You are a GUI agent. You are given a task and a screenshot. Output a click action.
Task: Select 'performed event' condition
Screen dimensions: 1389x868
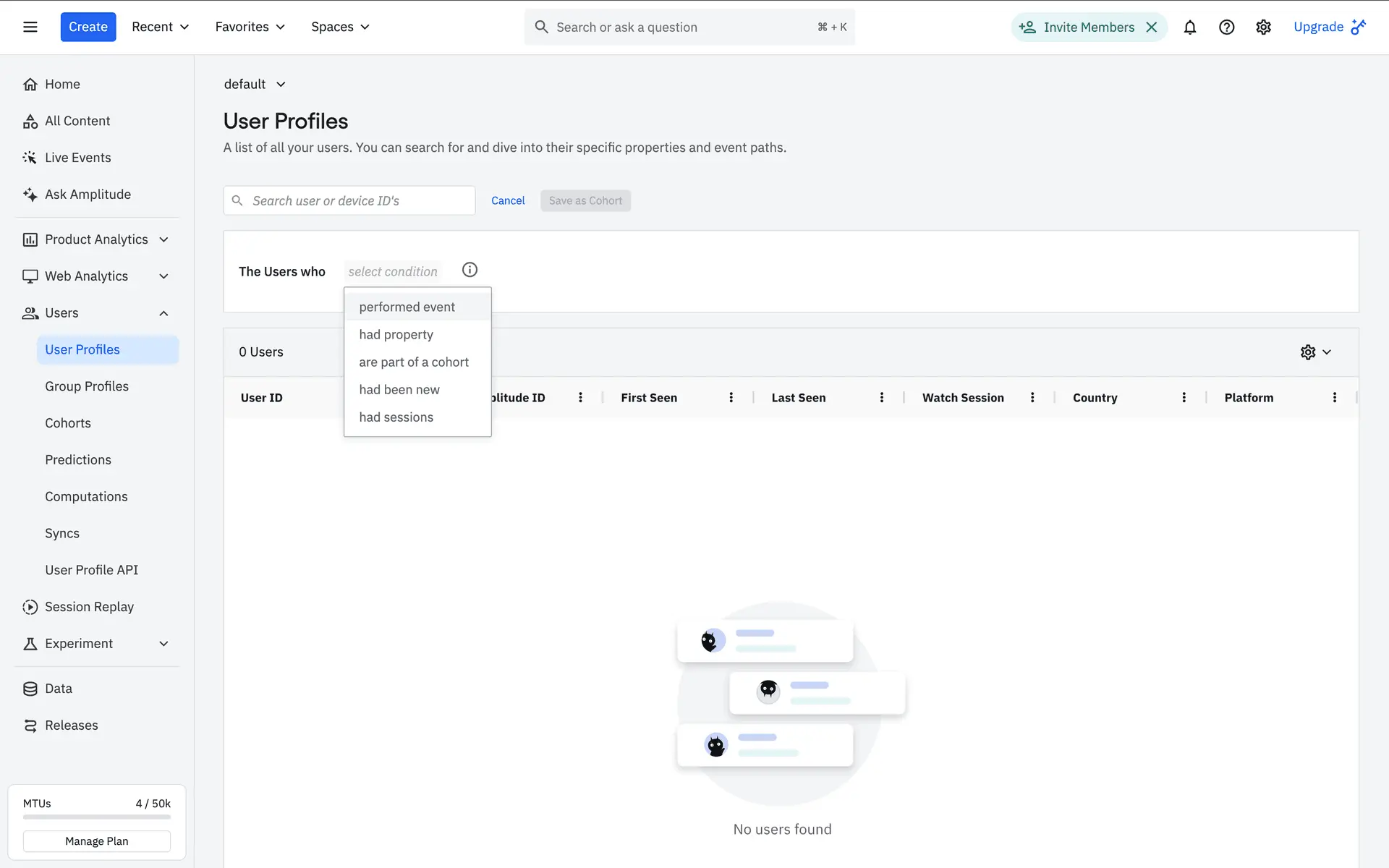407,307
